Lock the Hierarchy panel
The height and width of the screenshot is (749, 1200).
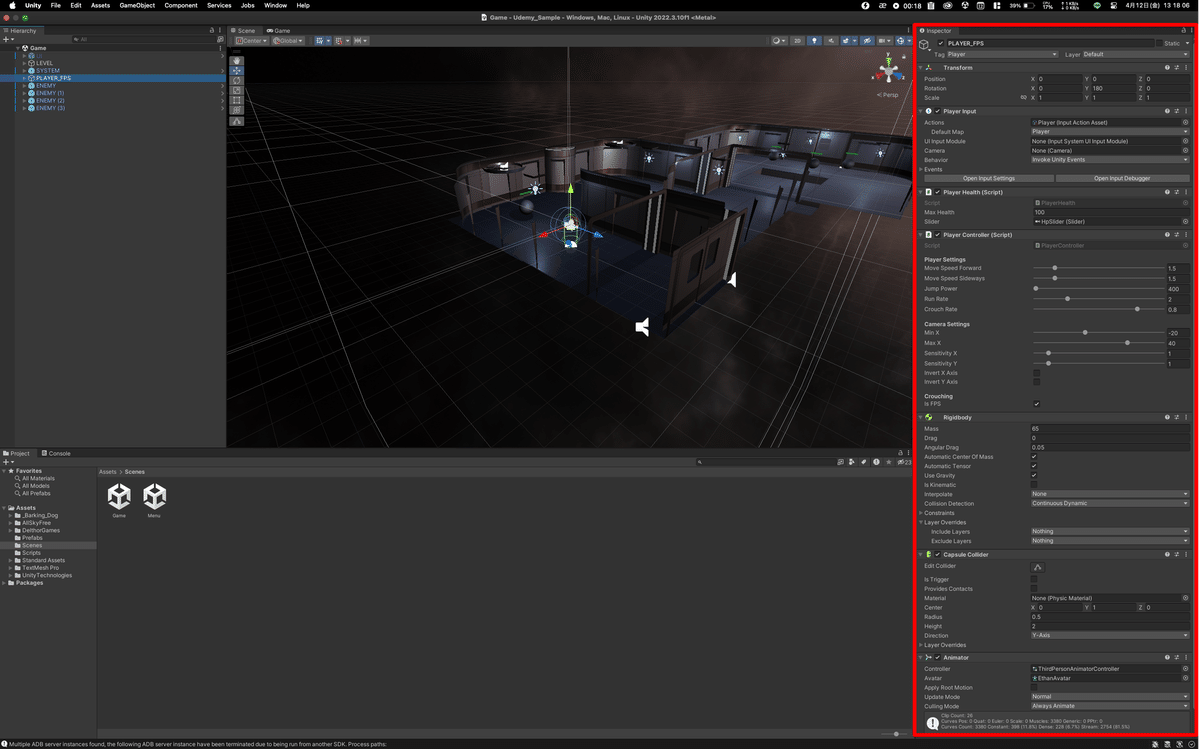(211, 31)
